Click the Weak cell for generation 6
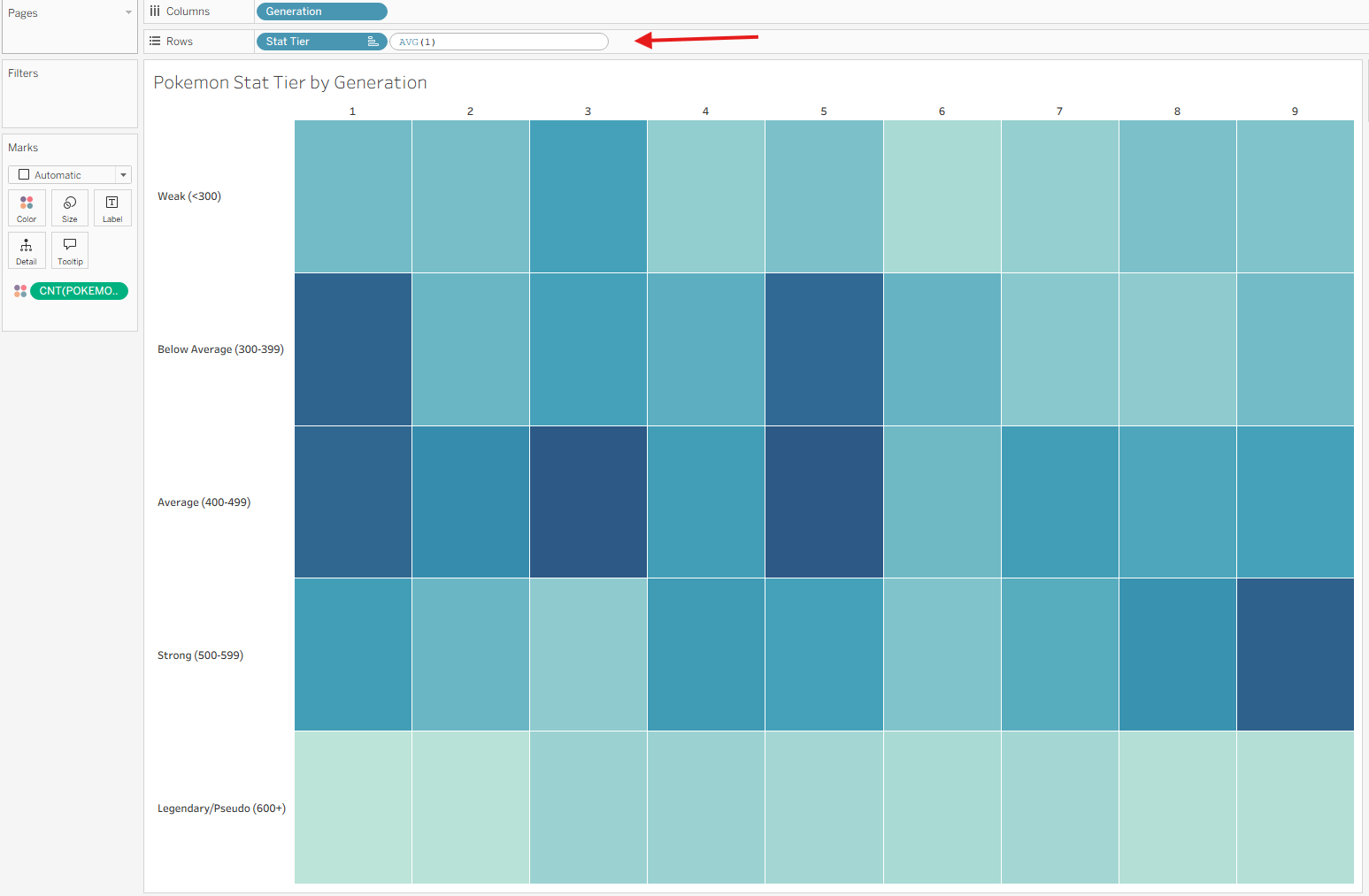Image resolution: width=1369 pixels, height=896 pixels. pos(942,196)
